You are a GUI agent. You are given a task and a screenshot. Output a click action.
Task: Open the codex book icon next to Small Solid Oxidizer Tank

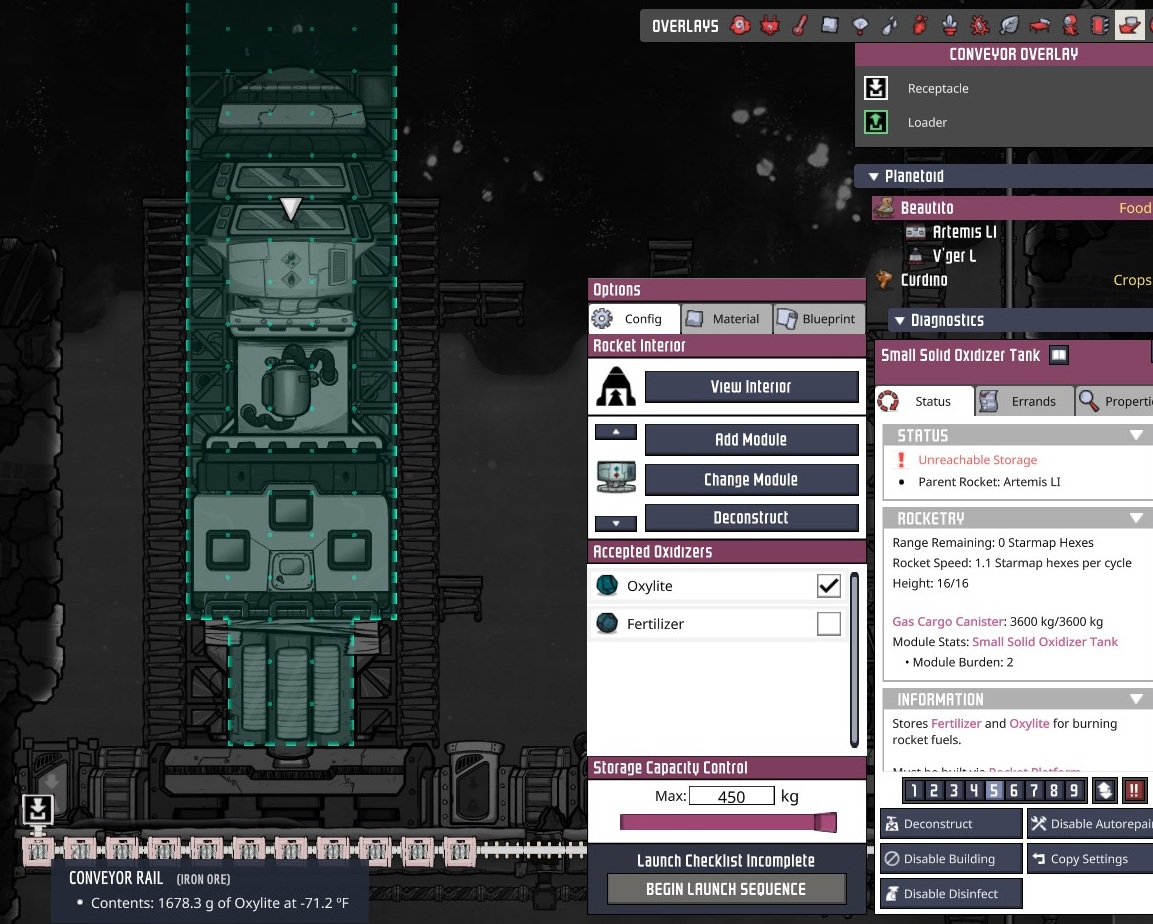pos(1058,355)
